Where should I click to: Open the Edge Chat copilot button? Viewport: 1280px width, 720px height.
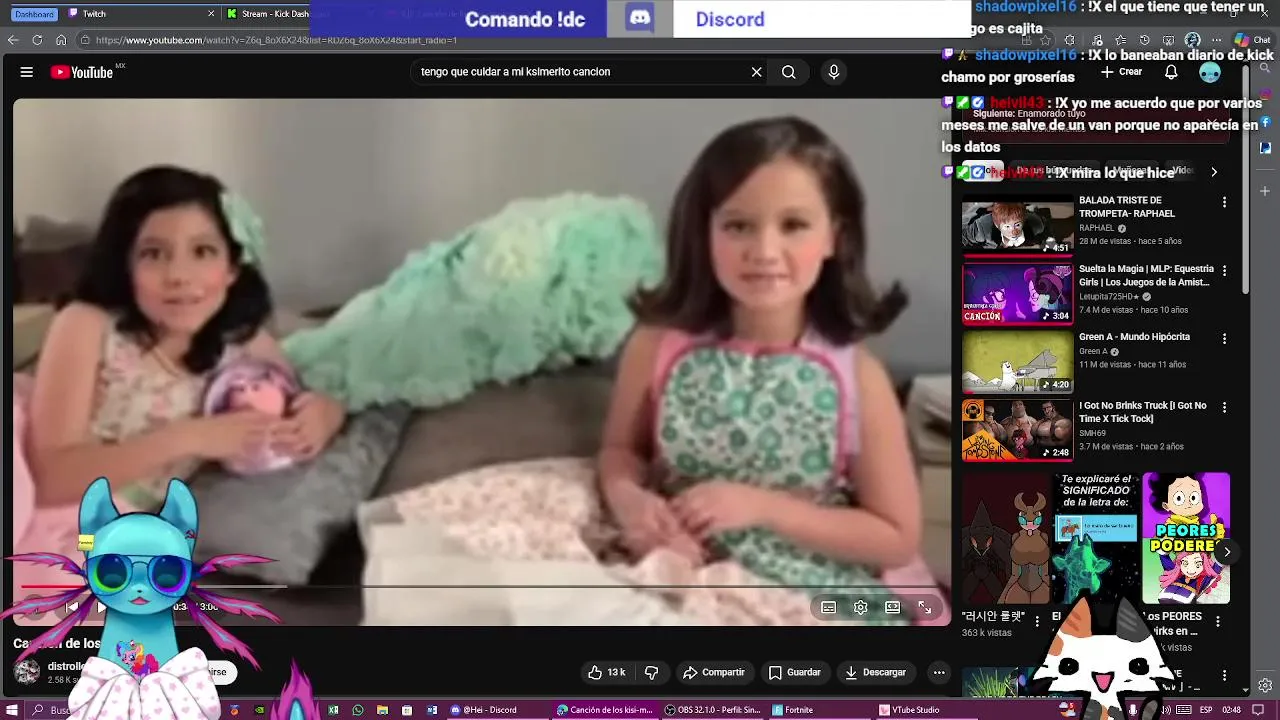click(x=1251, y=40)
